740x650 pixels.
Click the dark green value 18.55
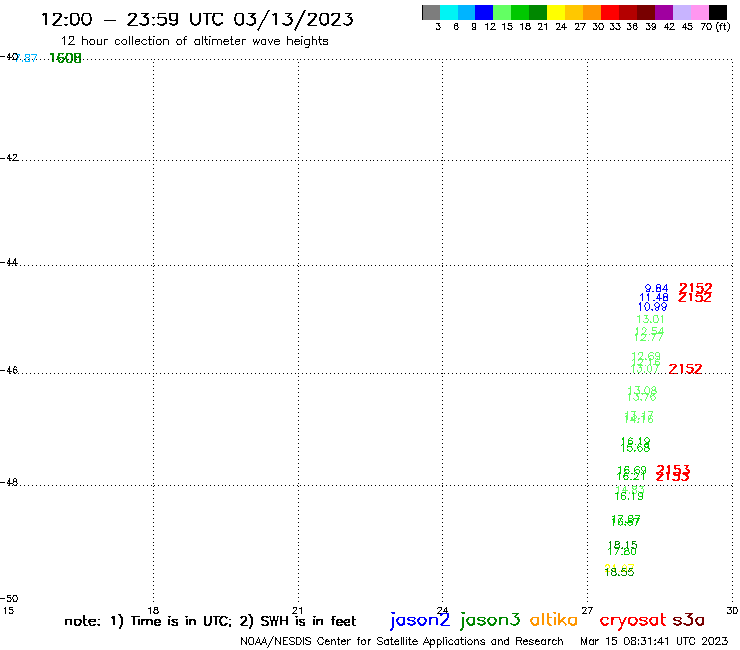(619, 572)
